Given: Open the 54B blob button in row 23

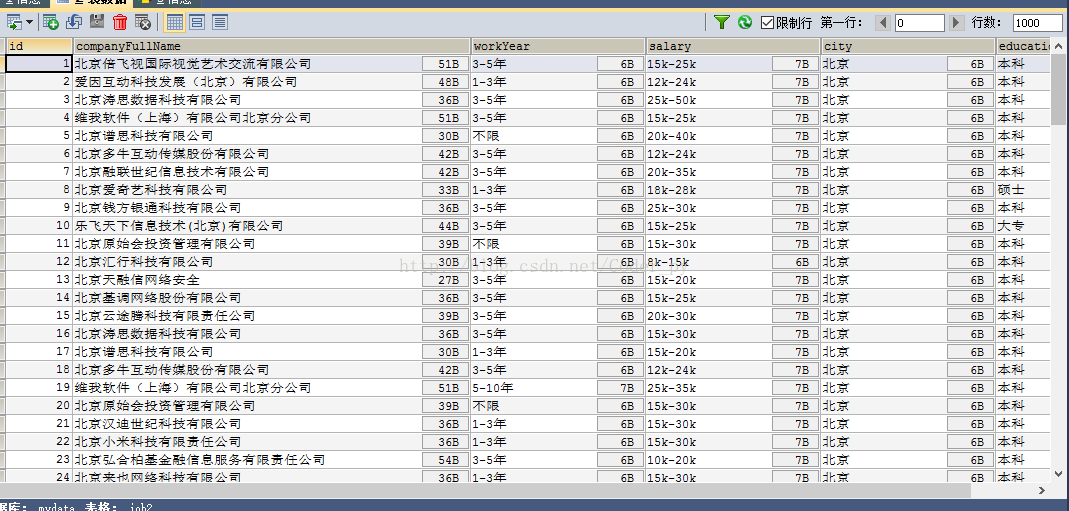Looking at the screenshot, I should point(445,460).
